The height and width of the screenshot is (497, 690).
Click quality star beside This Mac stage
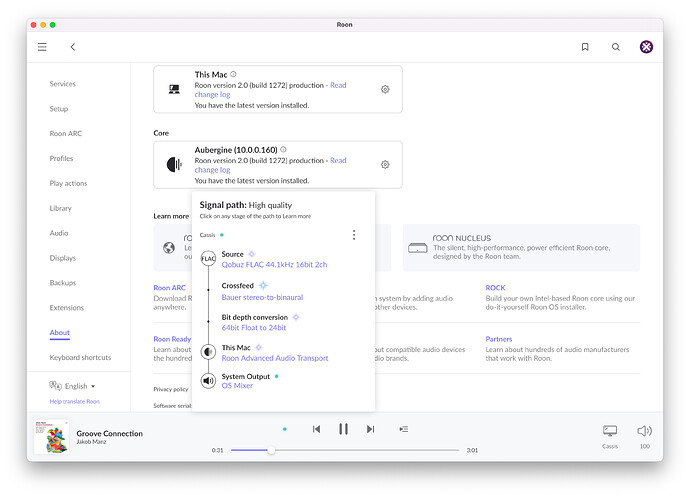pos(259,347)
